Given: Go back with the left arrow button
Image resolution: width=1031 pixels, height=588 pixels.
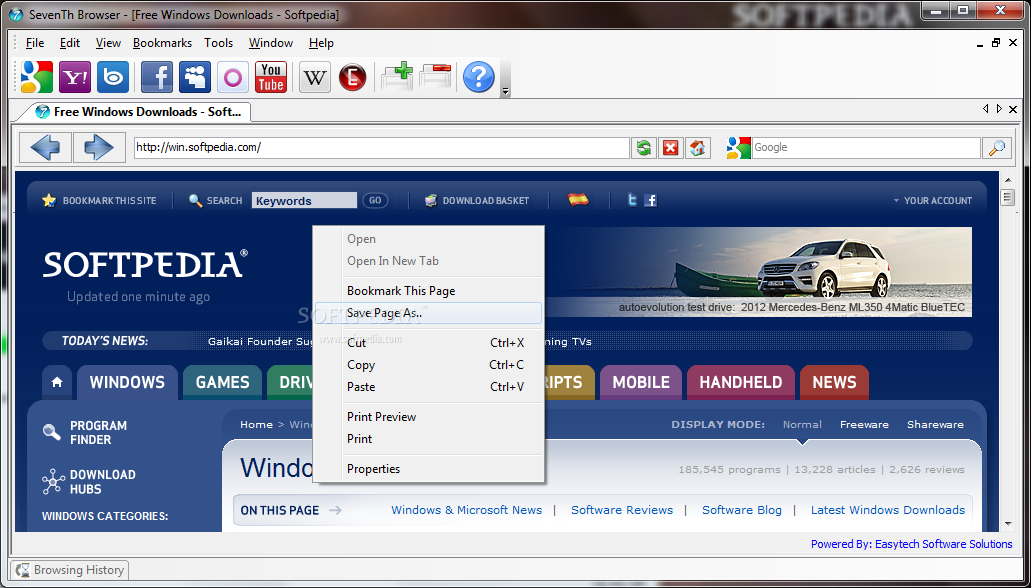Looking at the screenshot, I should 45,147.
